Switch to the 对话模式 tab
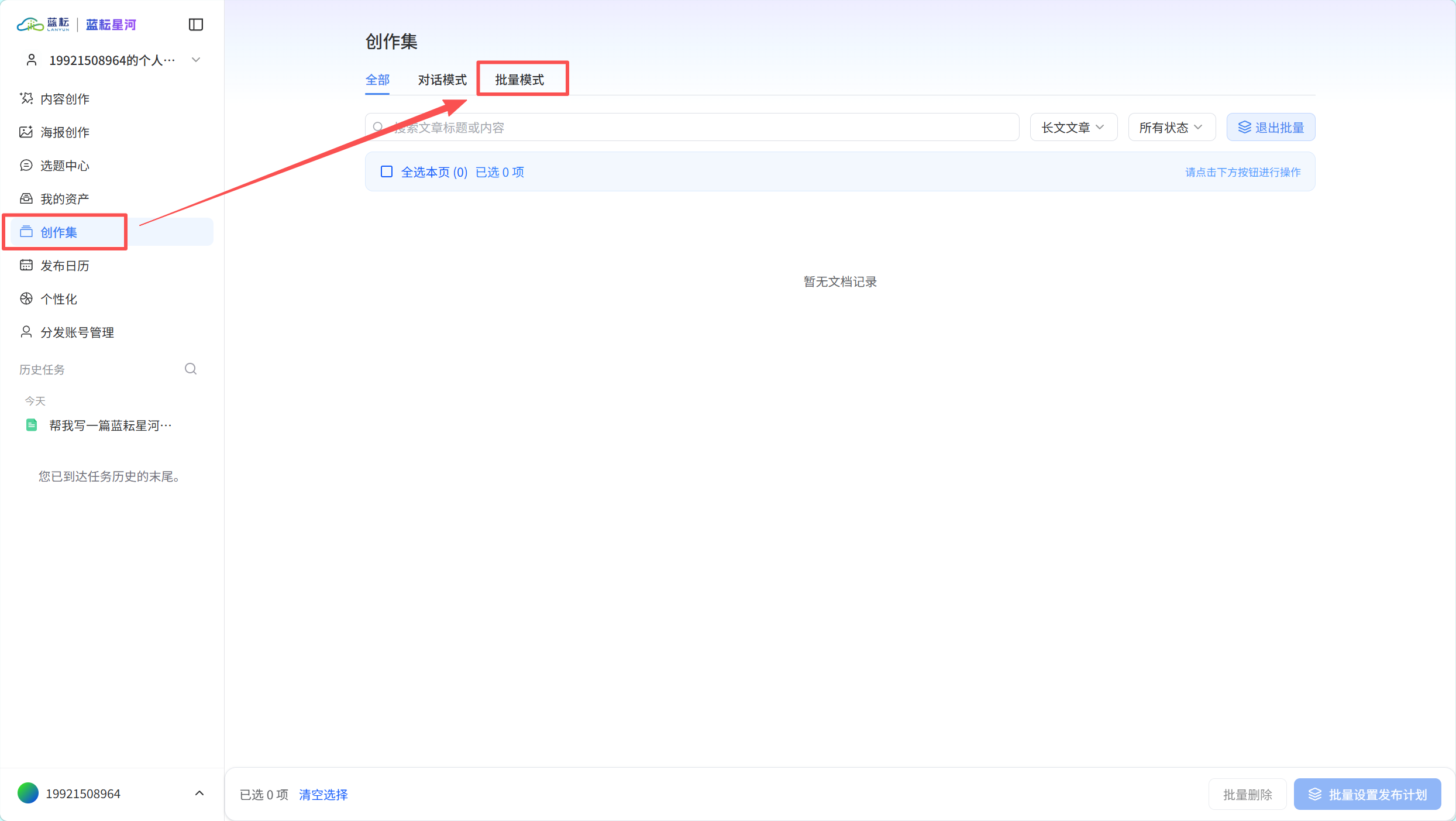1456x821 pixels. coord(442,80)
